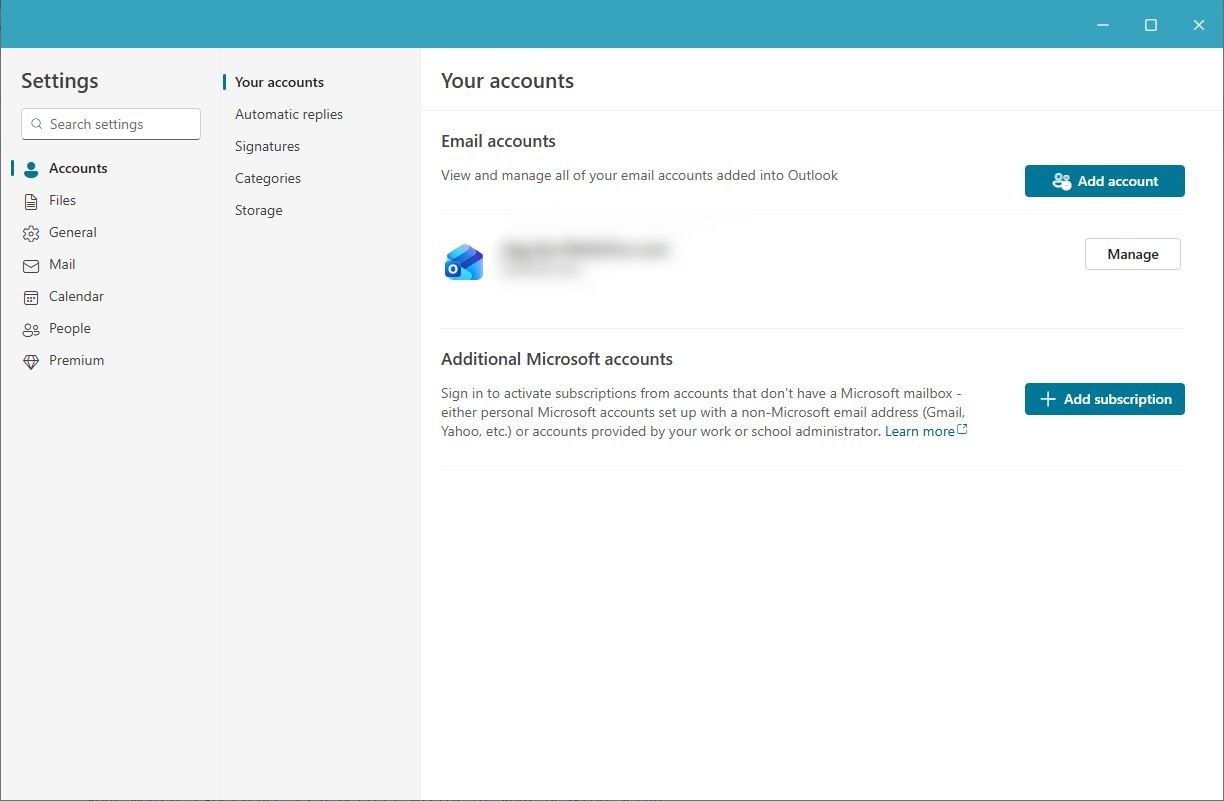Click the People contacts icon
Image resolution: width=1224 pixels, height=801 pixels.
click(31, 329)
